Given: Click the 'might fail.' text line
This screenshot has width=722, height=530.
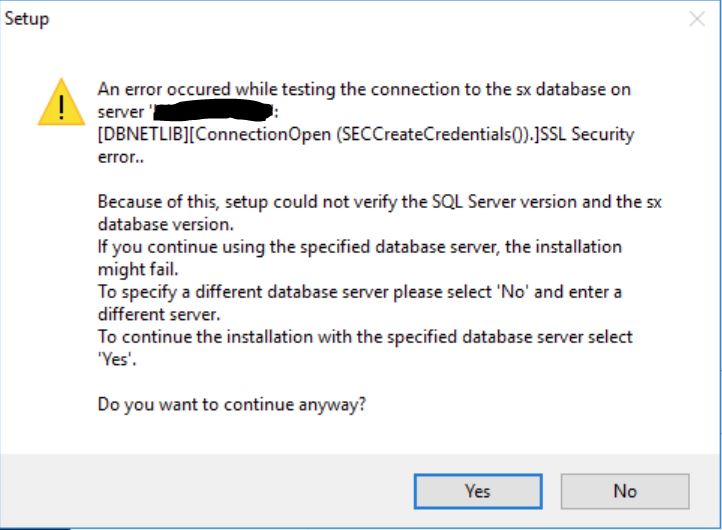Looking at the screenshot, I should click(x=140, y=269).
